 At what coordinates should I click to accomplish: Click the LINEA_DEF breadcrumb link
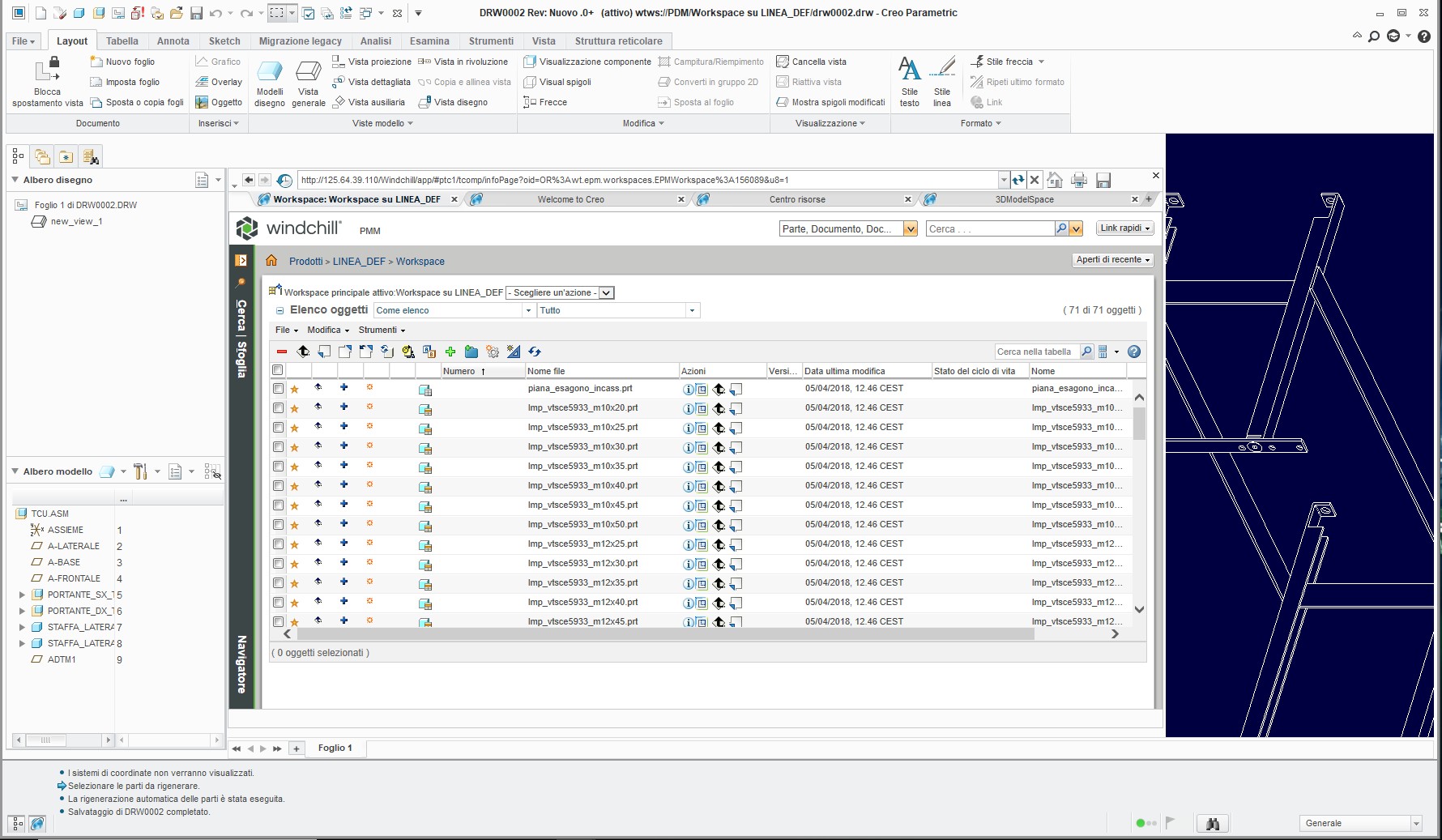pos(359,261)
